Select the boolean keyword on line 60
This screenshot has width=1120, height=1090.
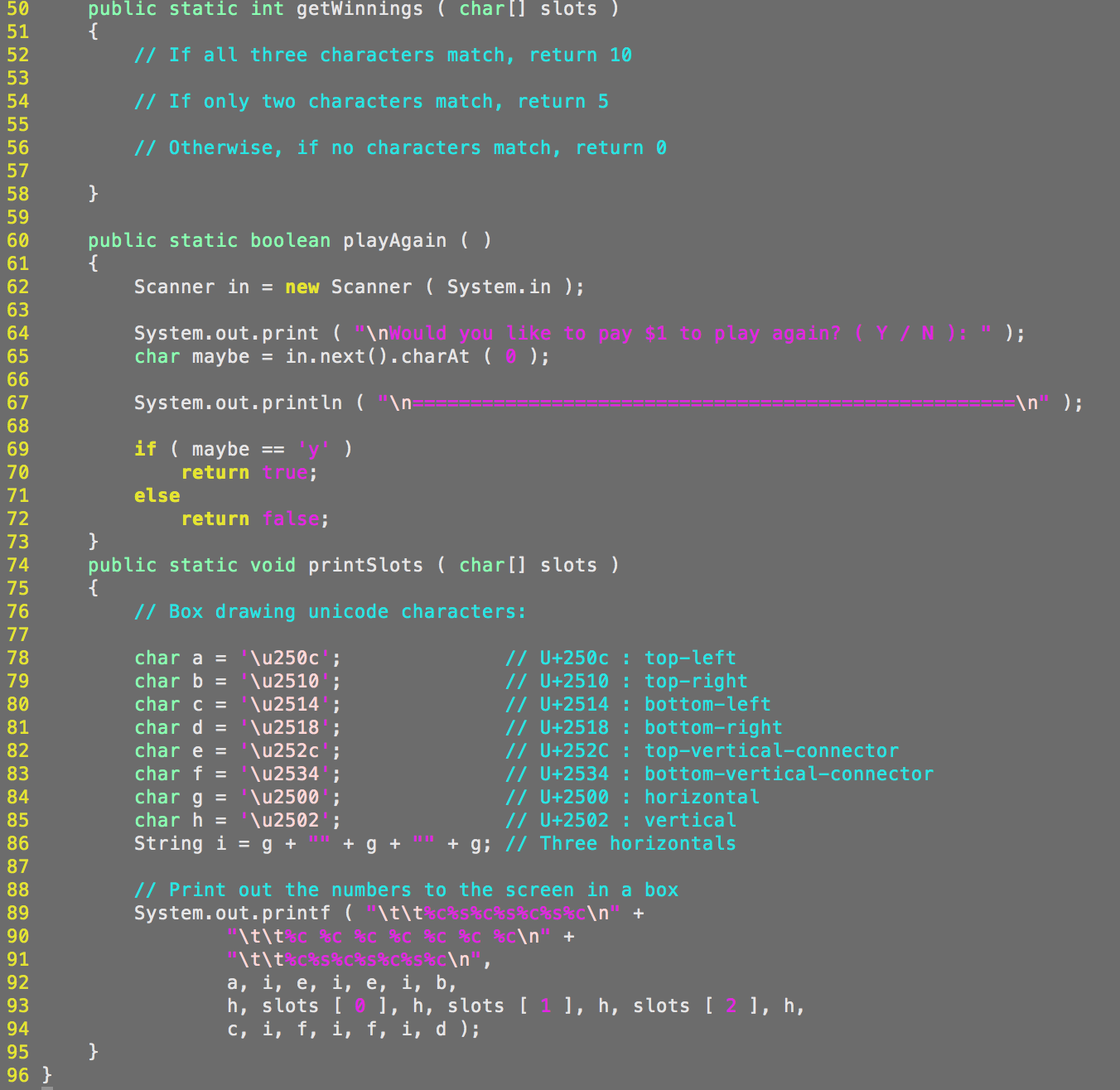[x=290, y=240]
